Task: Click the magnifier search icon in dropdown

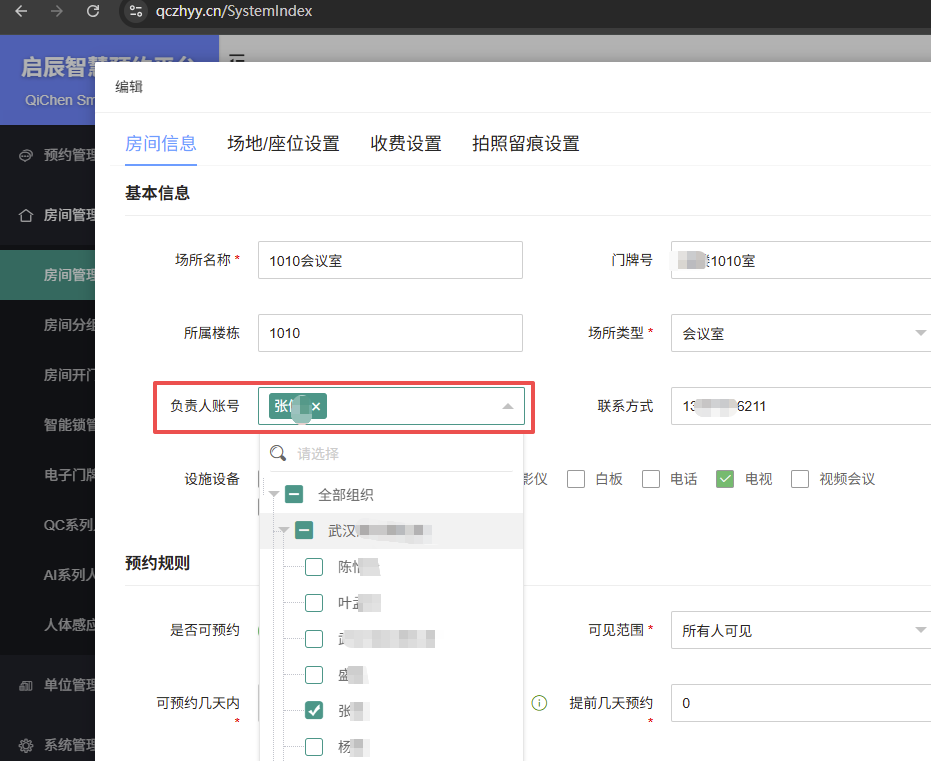Action: (278, 454)
